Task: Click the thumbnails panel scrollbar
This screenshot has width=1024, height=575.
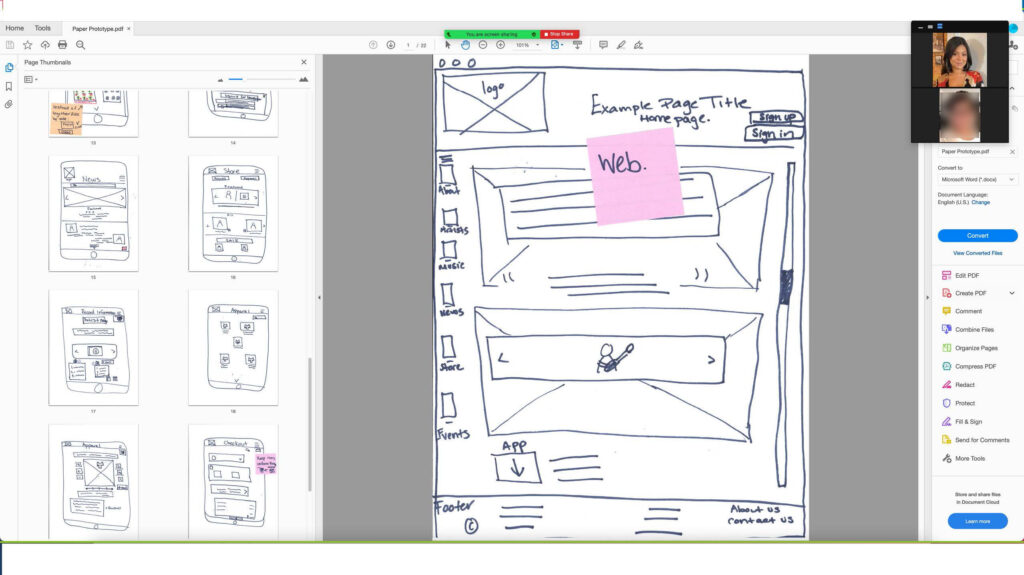Action: pyautogui.click(x=310, y=424)
